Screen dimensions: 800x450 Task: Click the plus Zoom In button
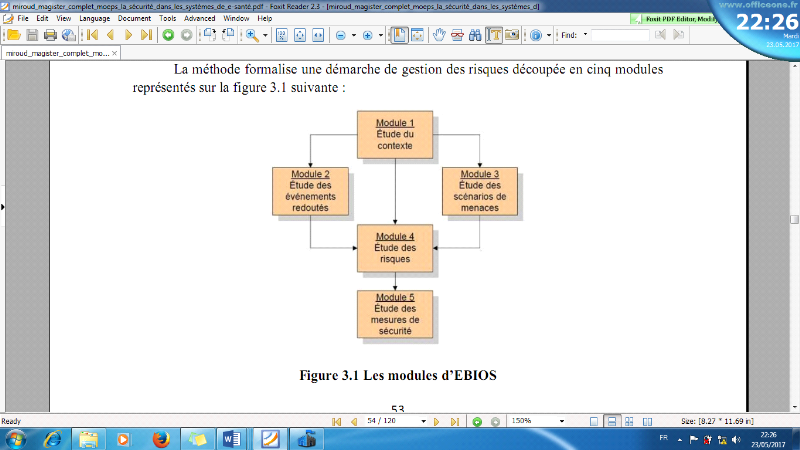pos(367,35)
